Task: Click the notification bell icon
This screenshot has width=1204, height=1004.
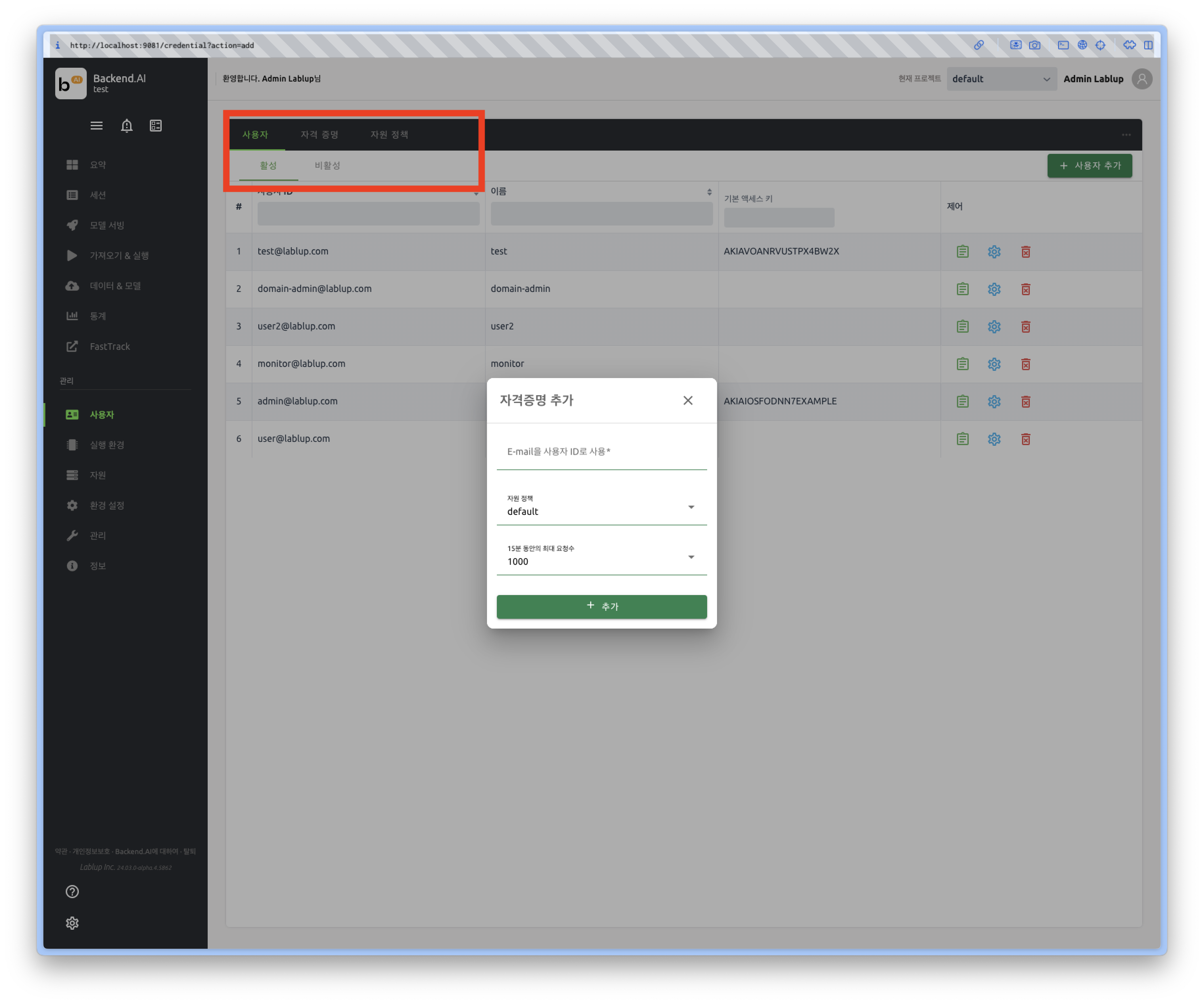Action: point(127,126)
